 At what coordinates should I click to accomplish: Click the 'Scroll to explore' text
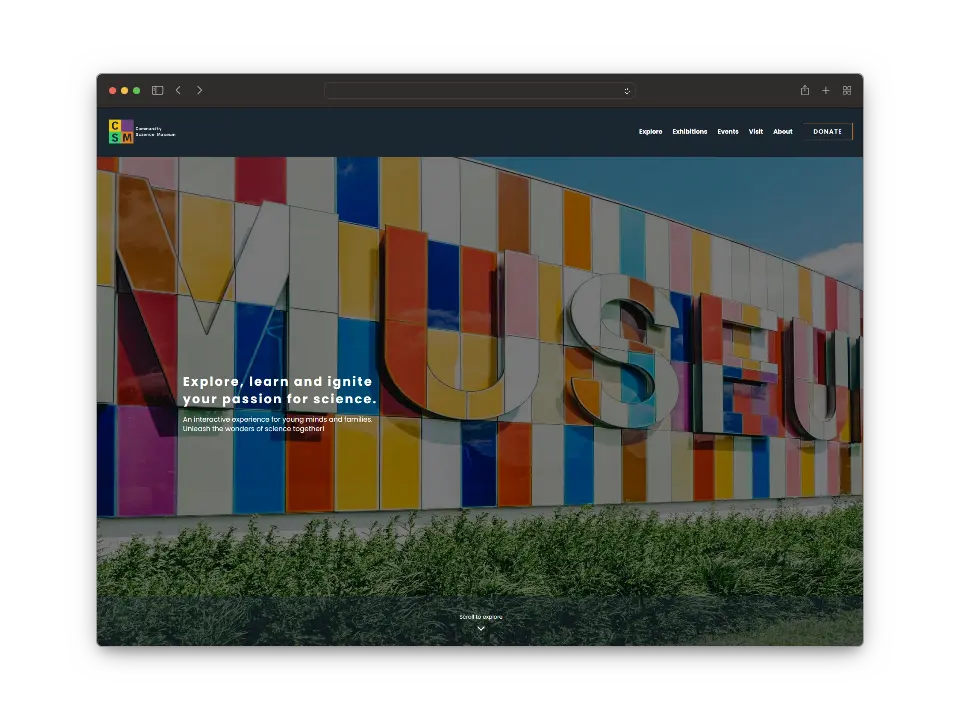[481, 617]
